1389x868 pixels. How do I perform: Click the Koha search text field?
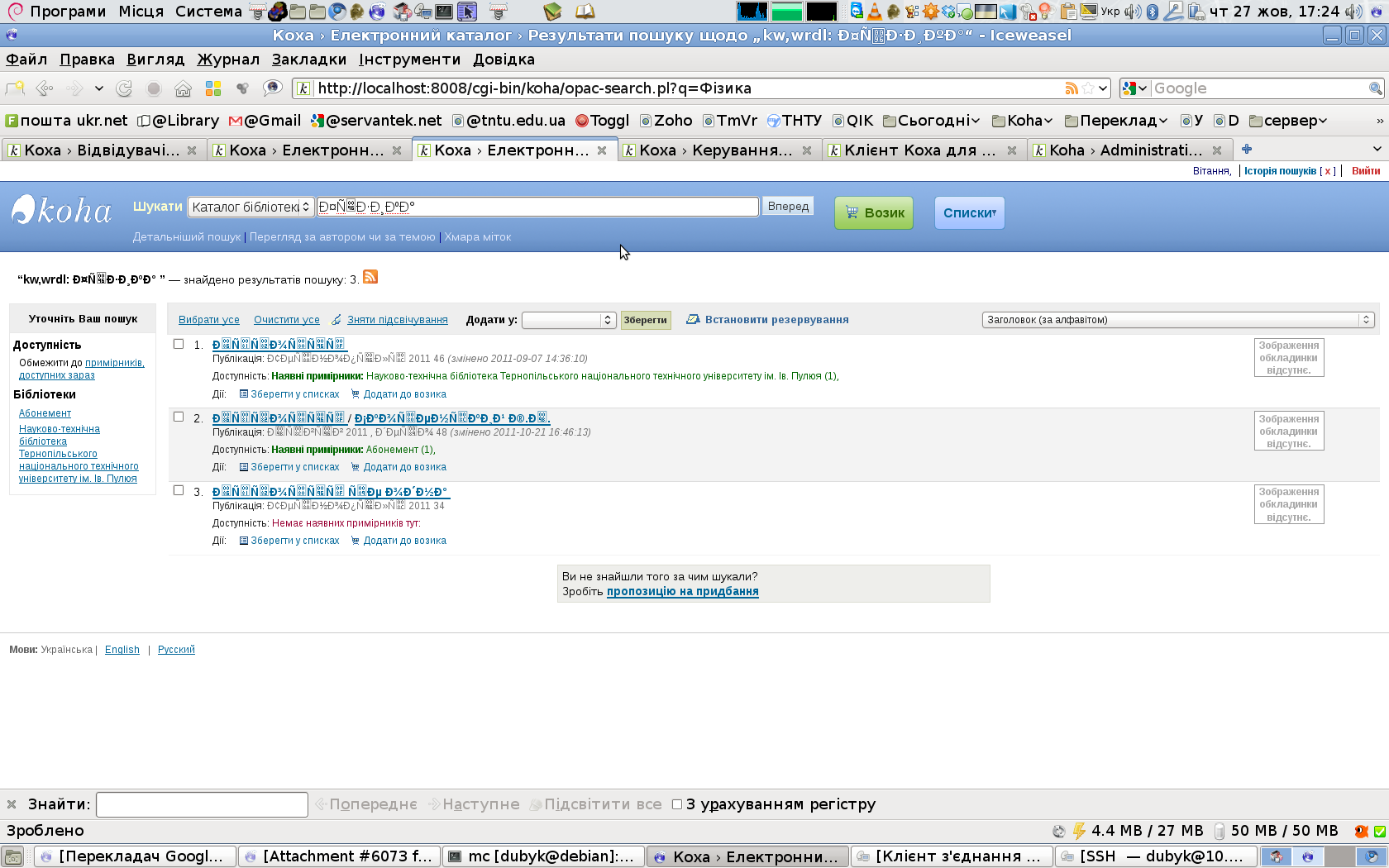[537, 207]
